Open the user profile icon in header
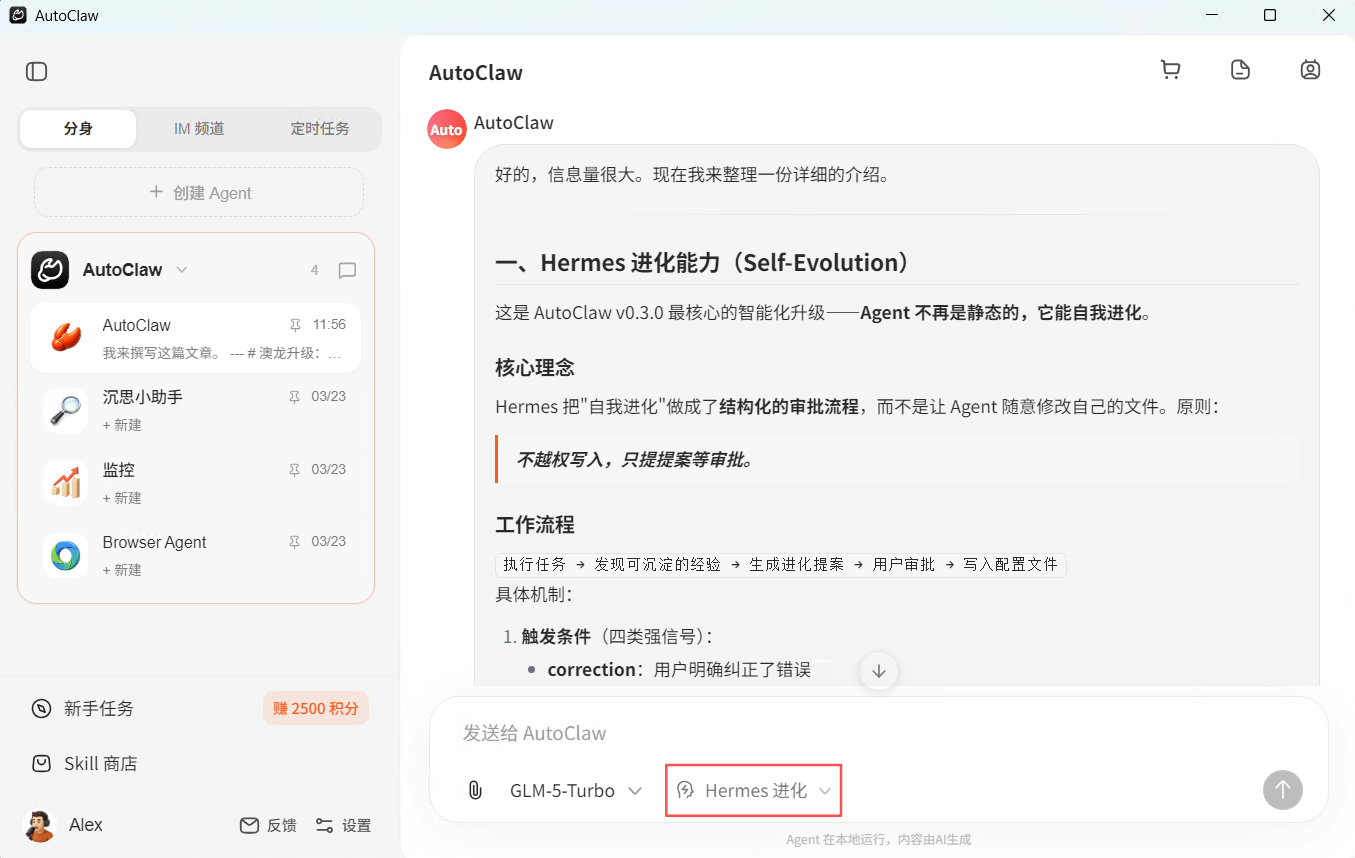 pos(1310,70)
